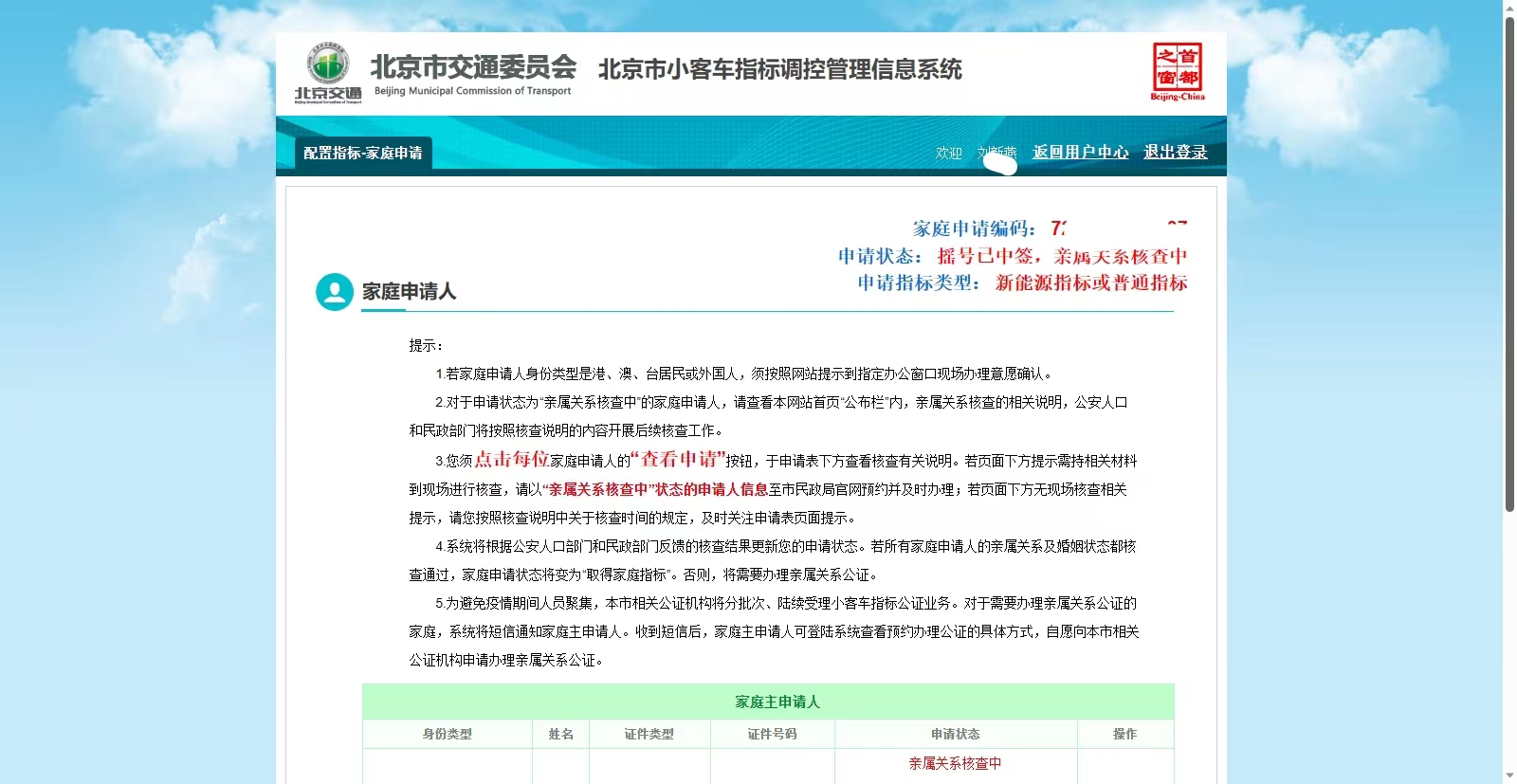
Task: Click the 北京市交通委员会 site title
Action: (472, 67)
